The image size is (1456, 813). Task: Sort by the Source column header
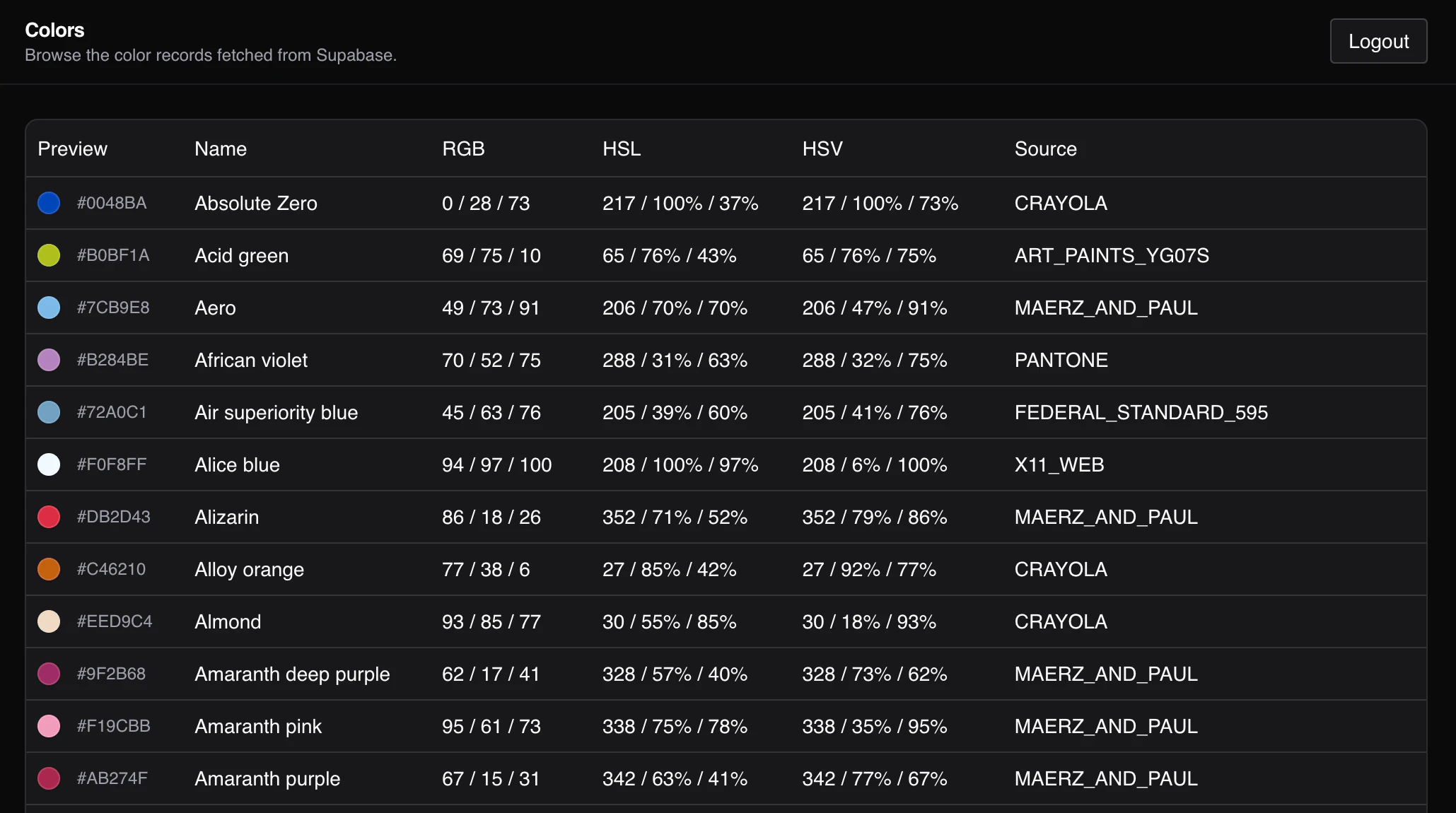coord(1045,148)
